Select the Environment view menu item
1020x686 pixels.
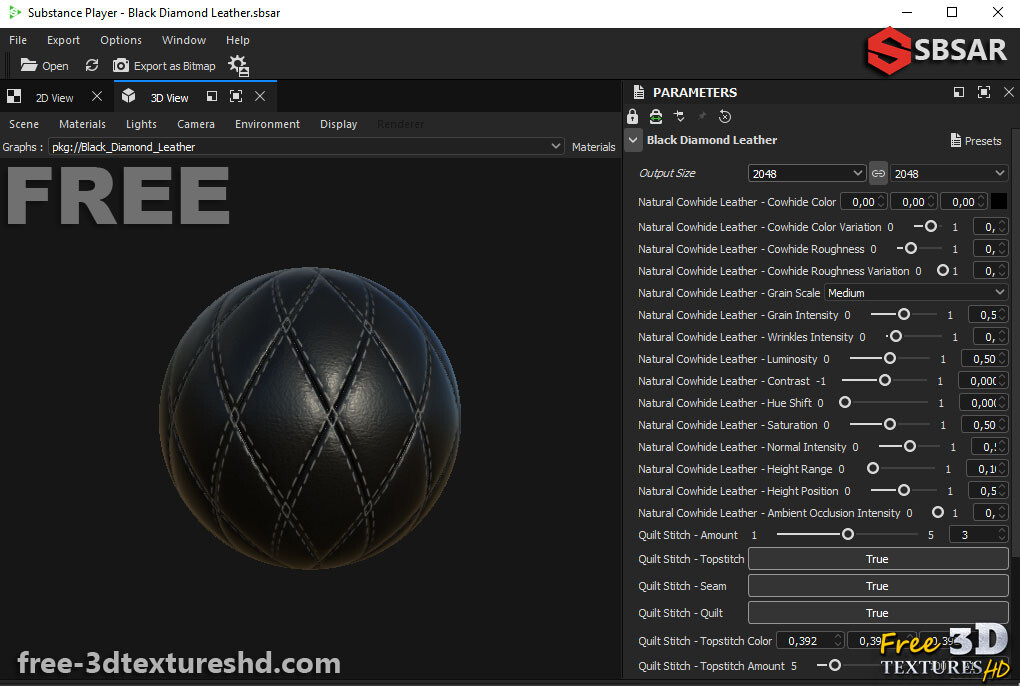(267, 124)
